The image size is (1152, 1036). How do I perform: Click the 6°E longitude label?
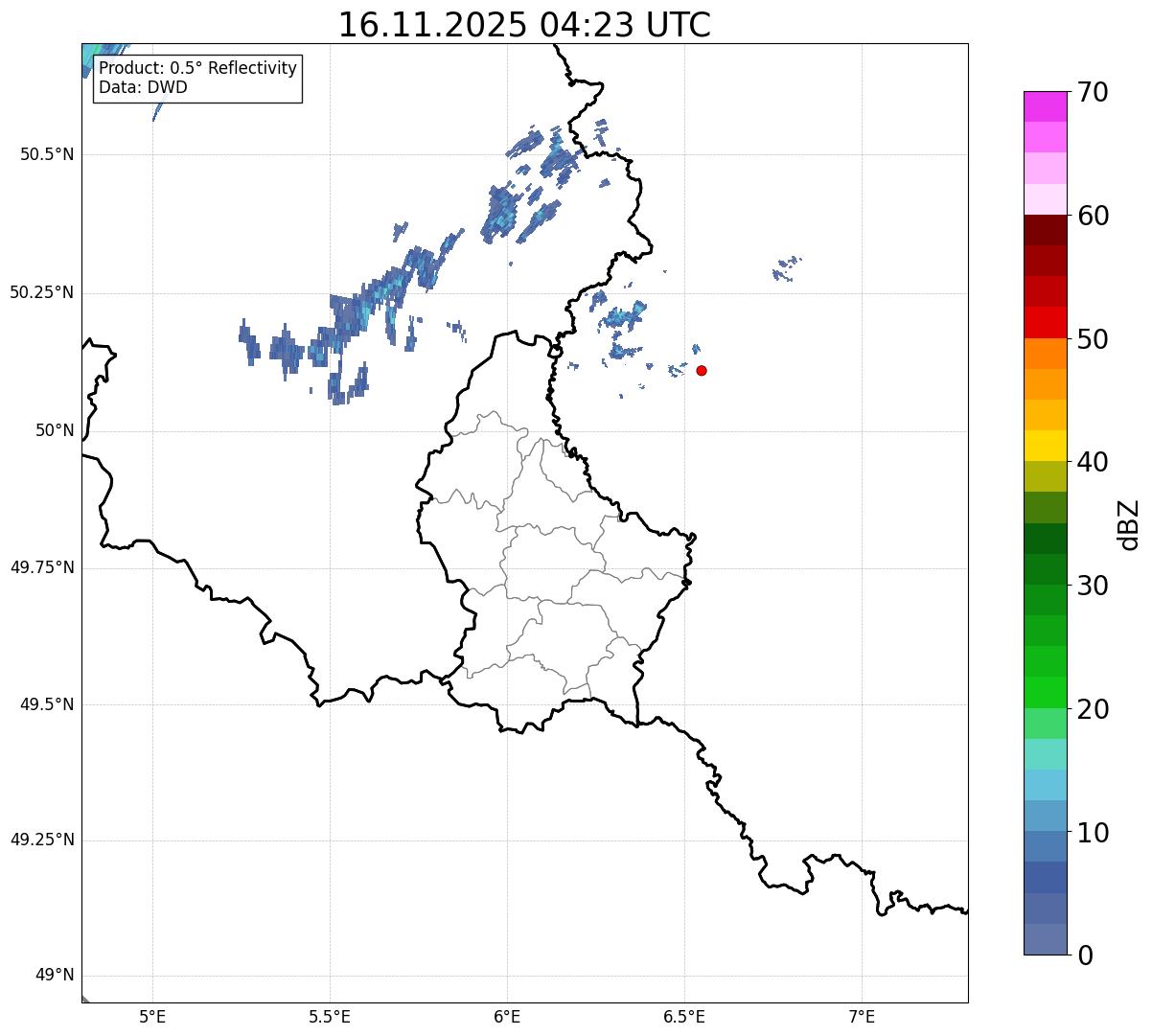[507, 1016]
